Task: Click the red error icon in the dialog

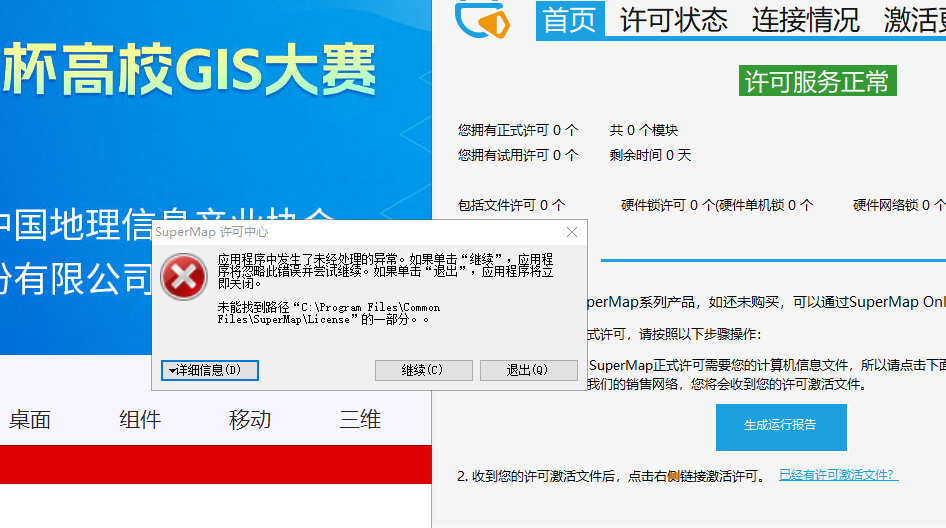Action: click(184, 277)
